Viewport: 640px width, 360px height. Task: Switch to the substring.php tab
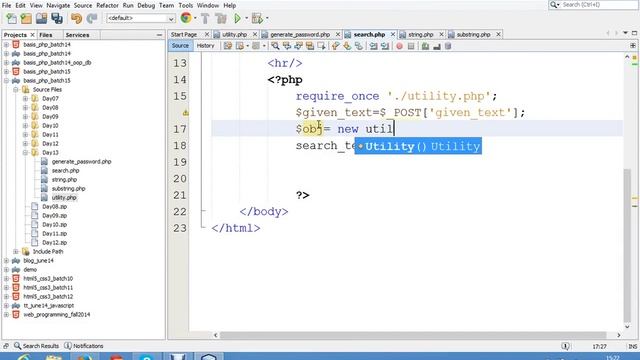(473, 35)
